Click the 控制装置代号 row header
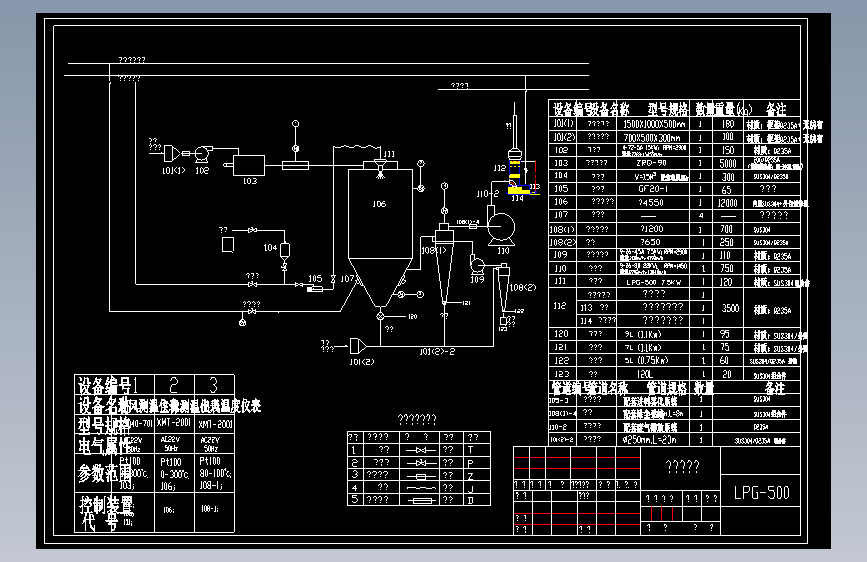 (106, 513)
